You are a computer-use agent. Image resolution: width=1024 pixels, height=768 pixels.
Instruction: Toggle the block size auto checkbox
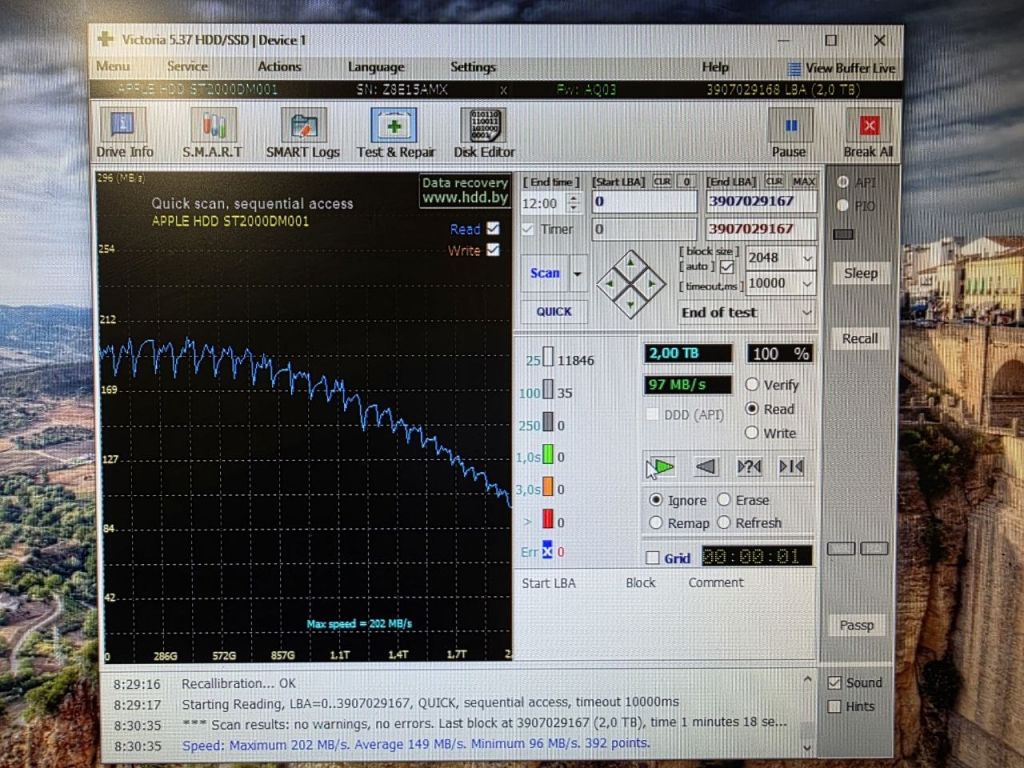coord(726,267)
